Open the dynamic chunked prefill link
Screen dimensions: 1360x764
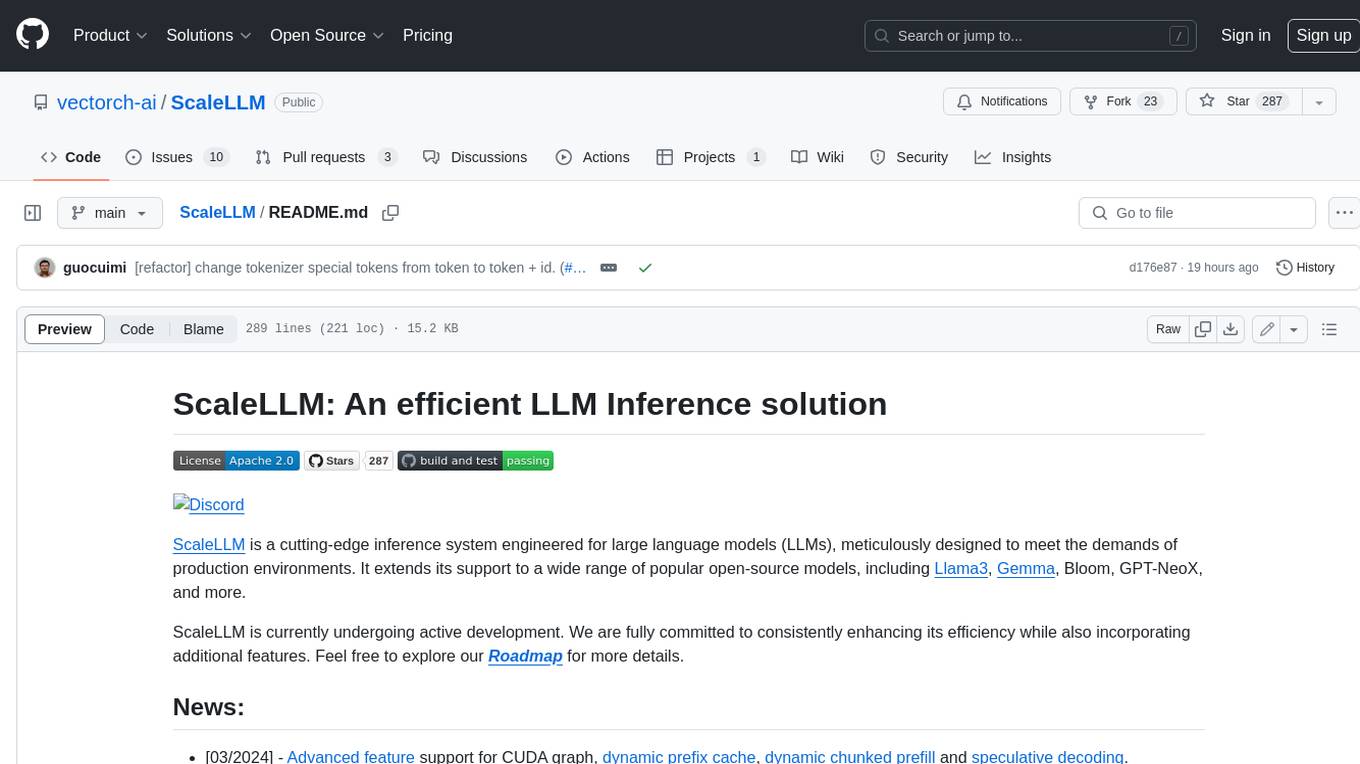(x=850, y=757)
